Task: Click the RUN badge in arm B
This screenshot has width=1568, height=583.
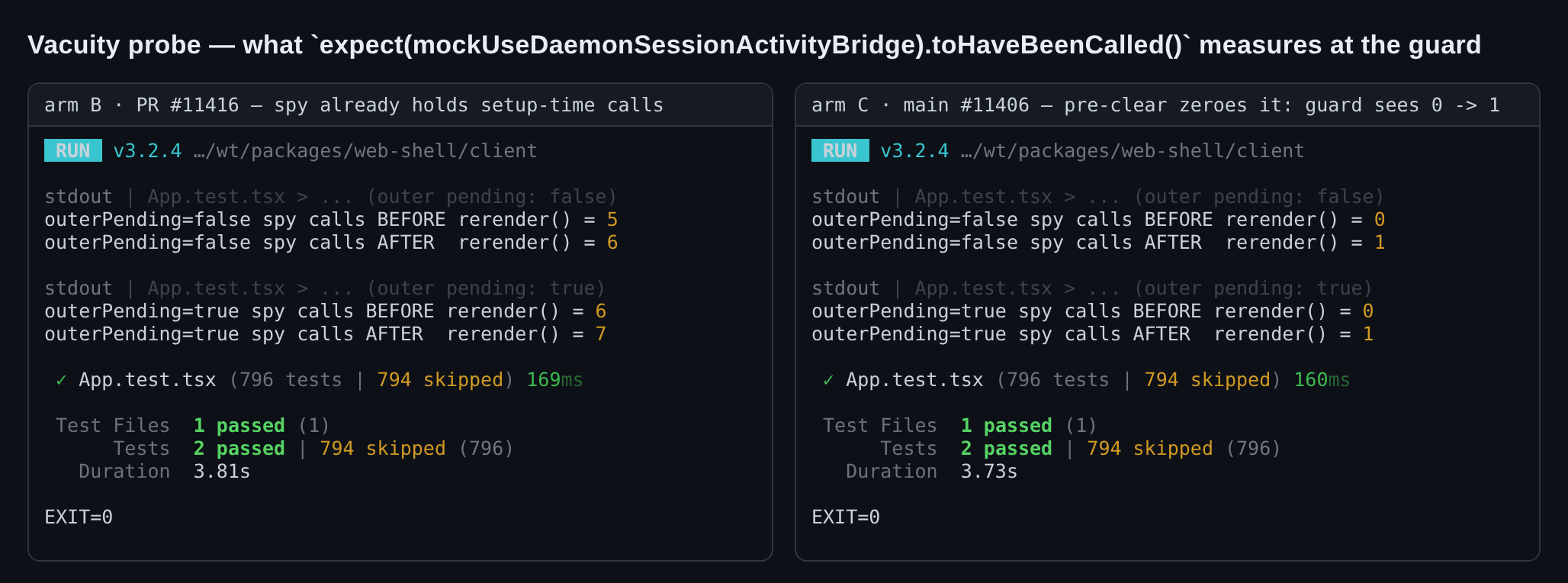Action: click(73, 150)
